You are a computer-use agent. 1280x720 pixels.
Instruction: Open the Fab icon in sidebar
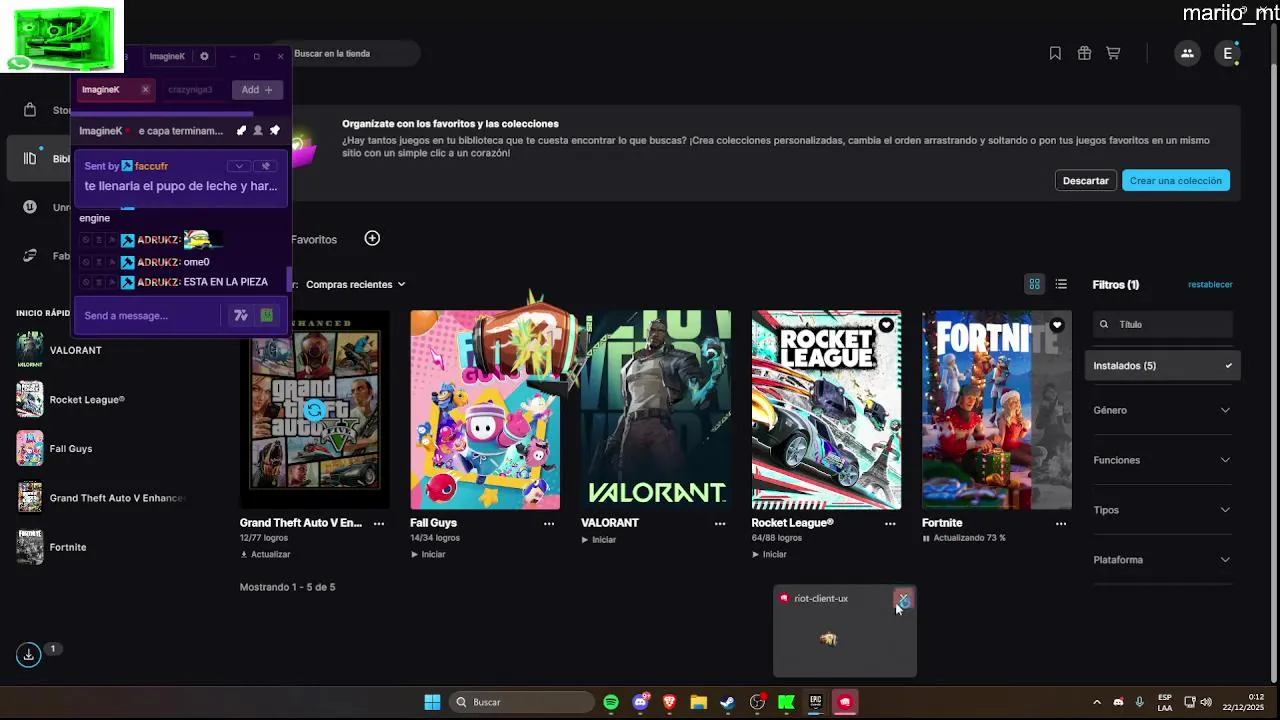(x=30, y=255)
